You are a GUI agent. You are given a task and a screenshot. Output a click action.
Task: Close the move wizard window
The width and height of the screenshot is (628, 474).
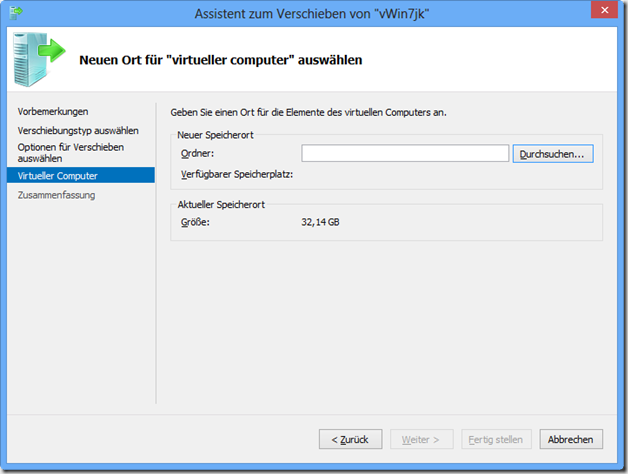(x=604, y=10)
